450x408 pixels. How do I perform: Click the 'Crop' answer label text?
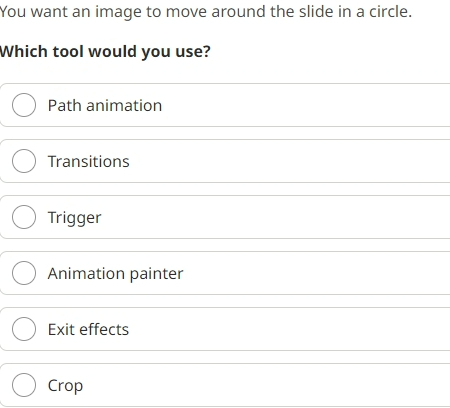pyautogui.click(x=65, y=386)
